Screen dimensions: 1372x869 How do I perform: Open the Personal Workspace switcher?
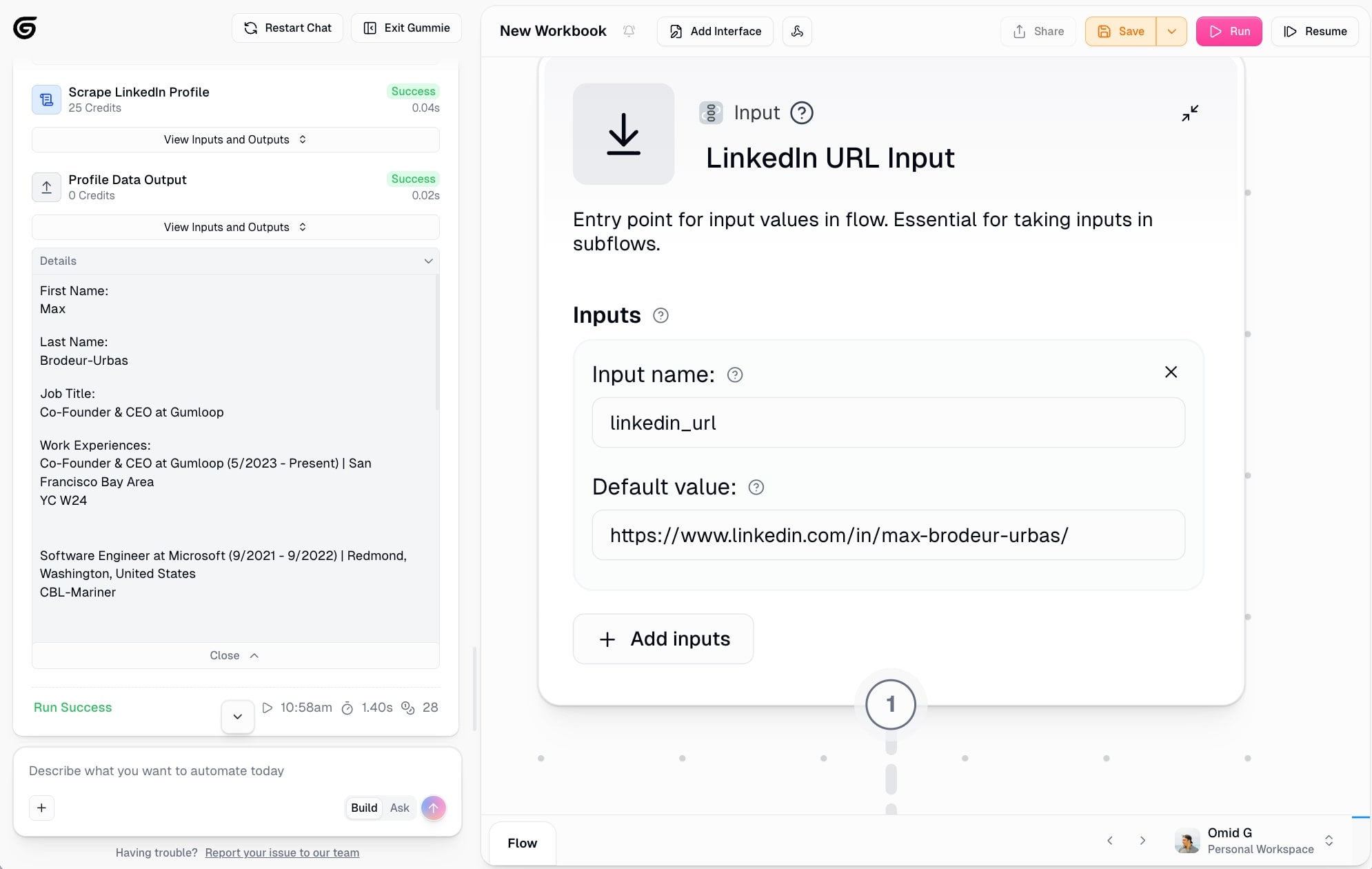[1329, 841]
